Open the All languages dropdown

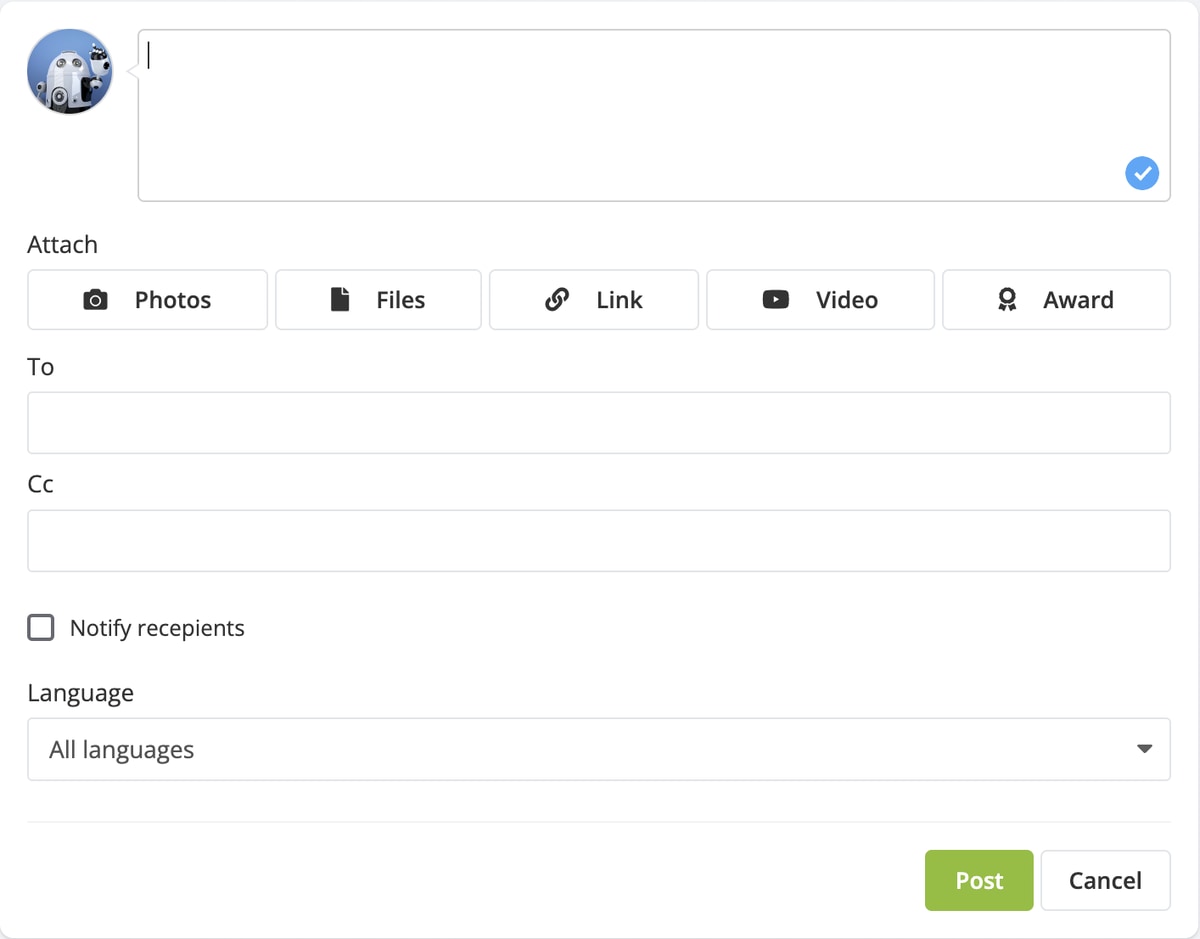point(598,749)
